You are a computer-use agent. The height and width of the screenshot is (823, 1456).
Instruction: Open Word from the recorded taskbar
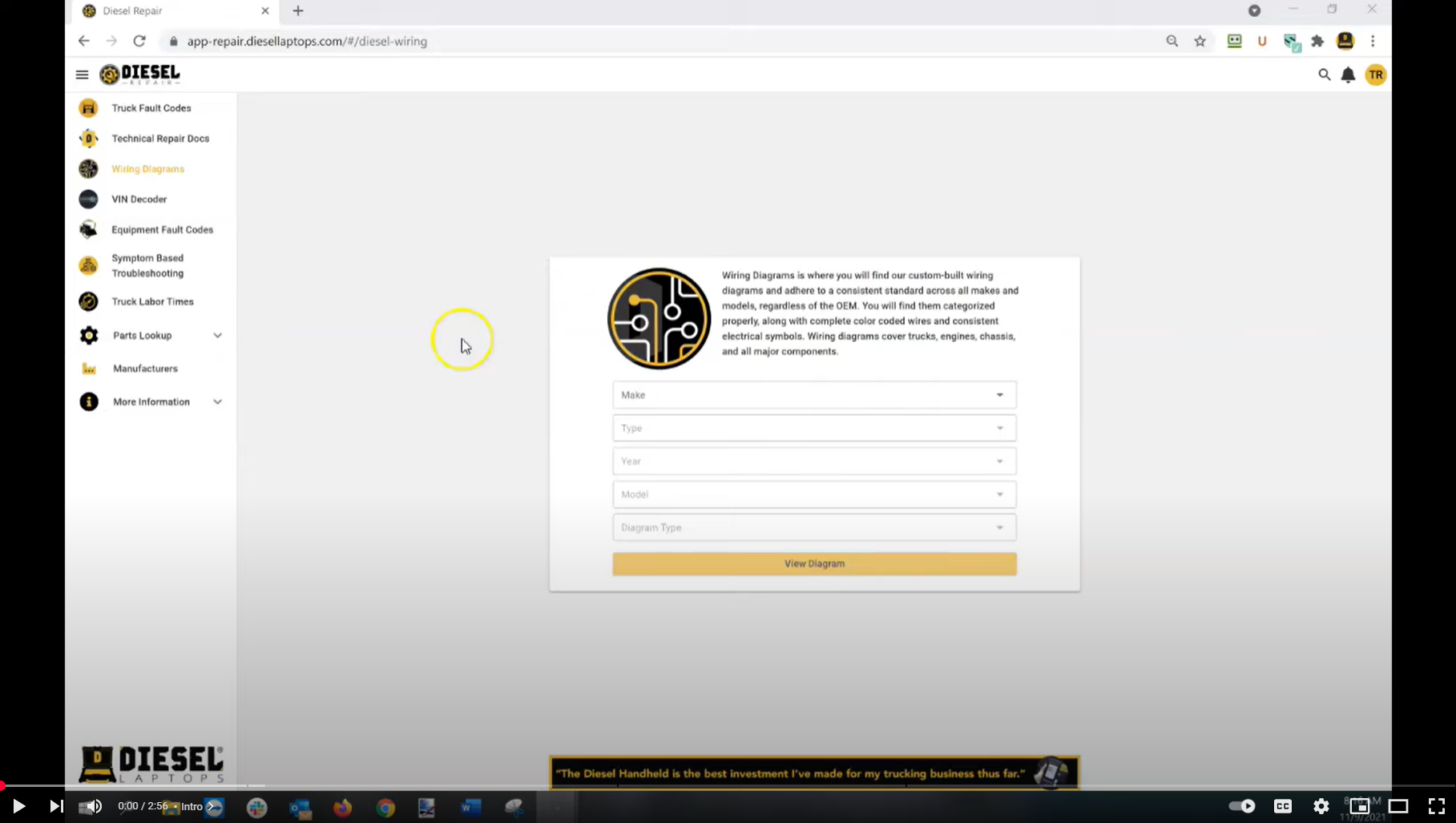click(470, 808)
